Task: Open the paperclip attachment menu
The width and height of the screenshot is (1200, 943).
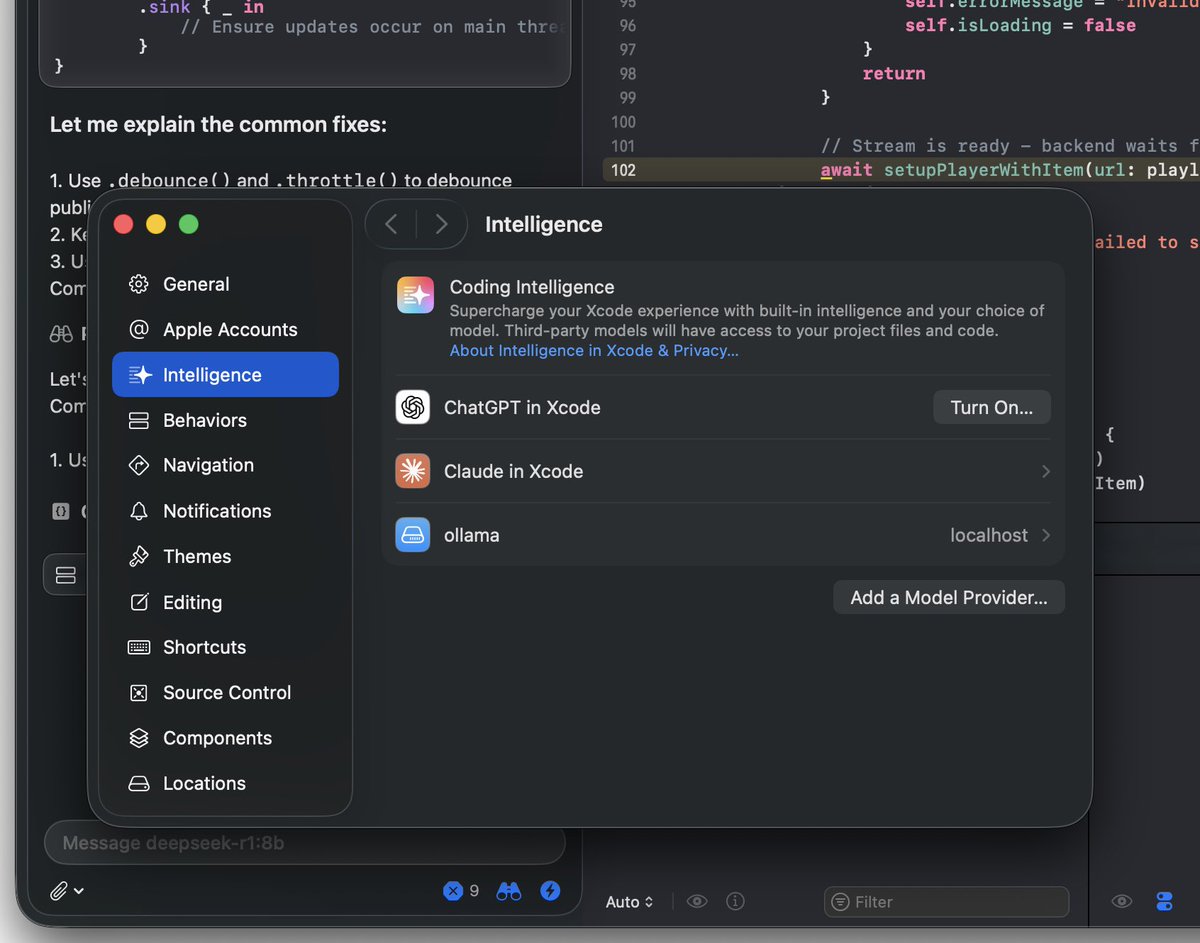Action: [x=67, y=890]
